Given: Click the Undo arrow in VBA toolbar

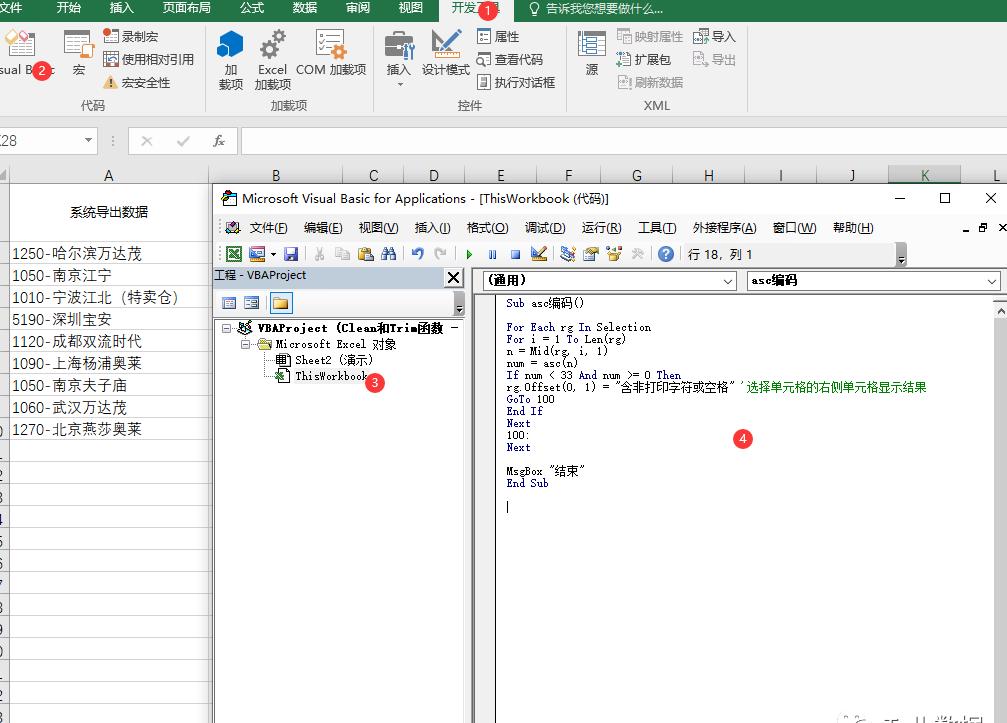Looking at the screenshot, I should 417,254.
